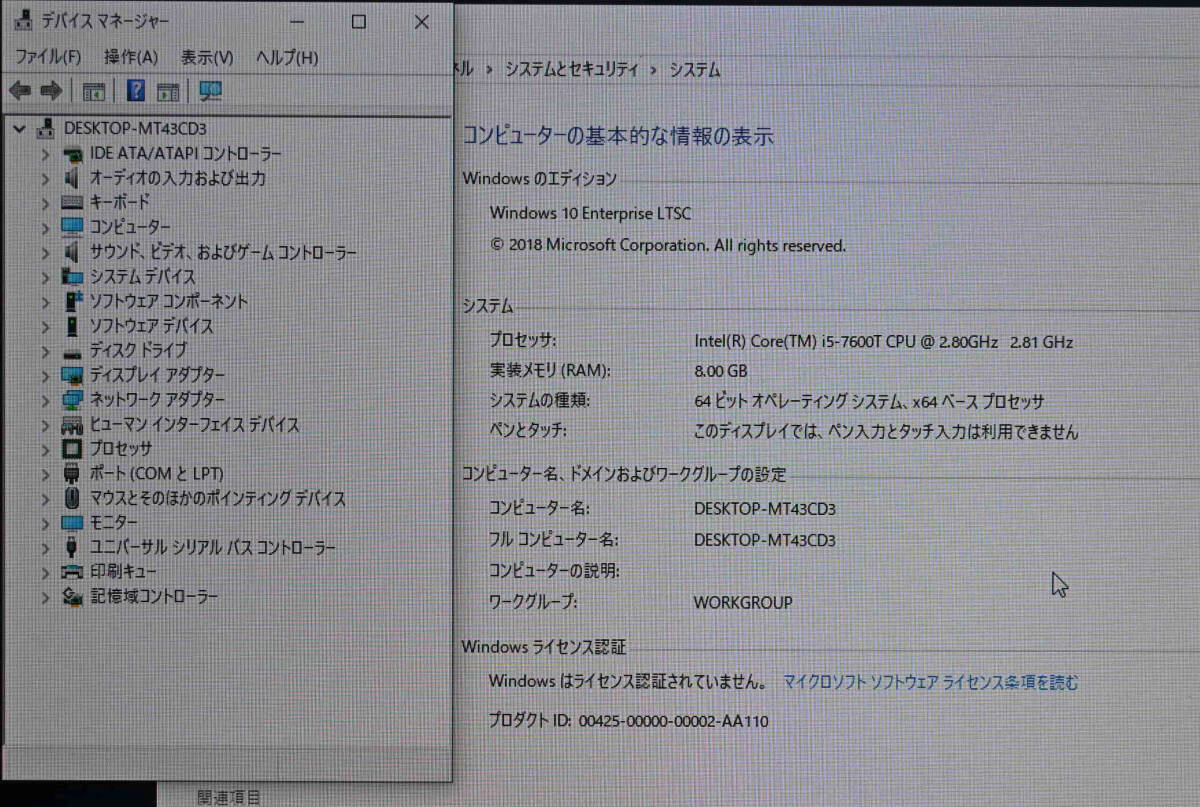Expand the ネットワーク アダプター node arrow
The height and width of the screenshot is (807, 1200).
(x=45, y=400)
